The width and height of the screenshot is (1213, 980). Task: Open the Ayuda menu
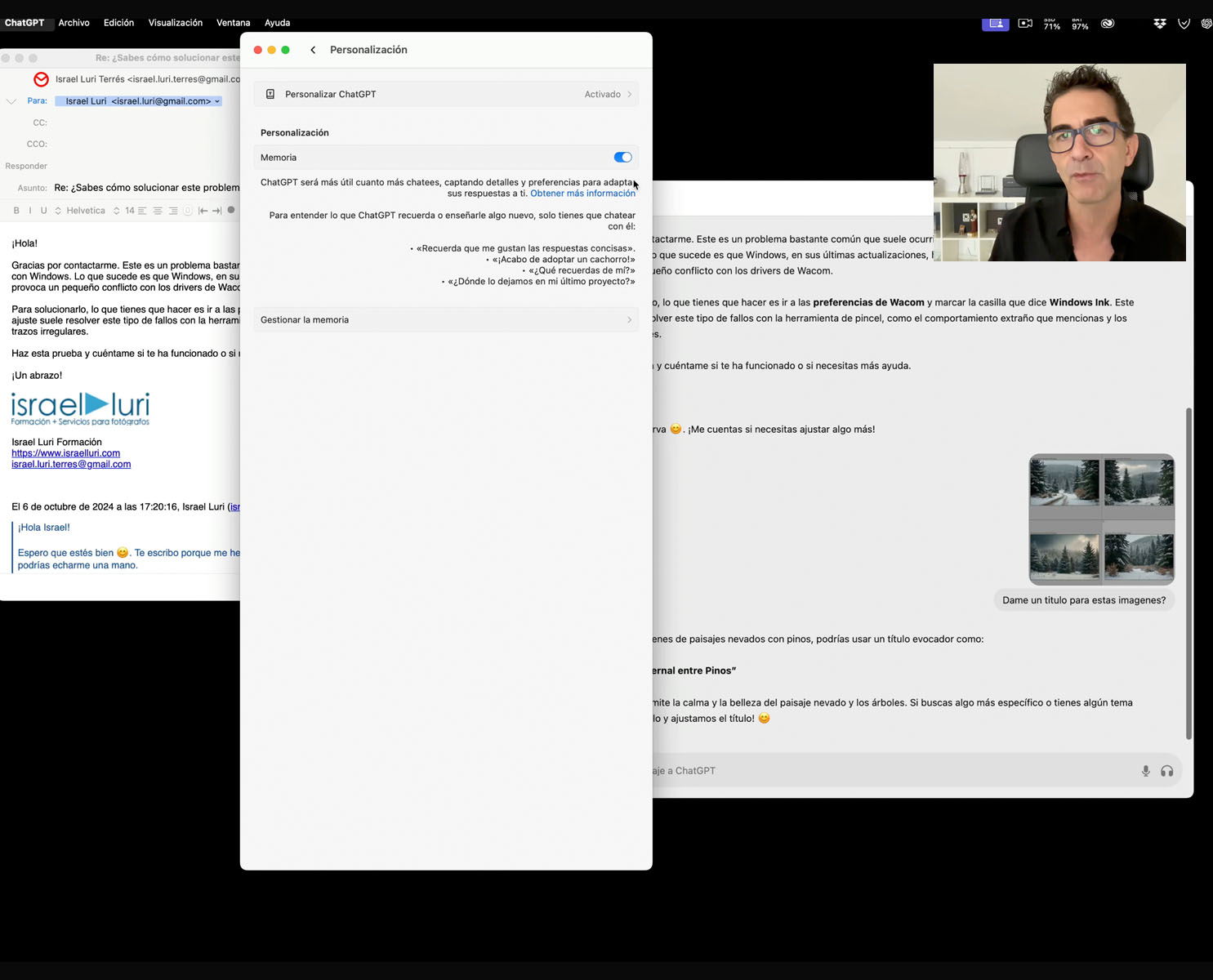(x=277, y=23)
